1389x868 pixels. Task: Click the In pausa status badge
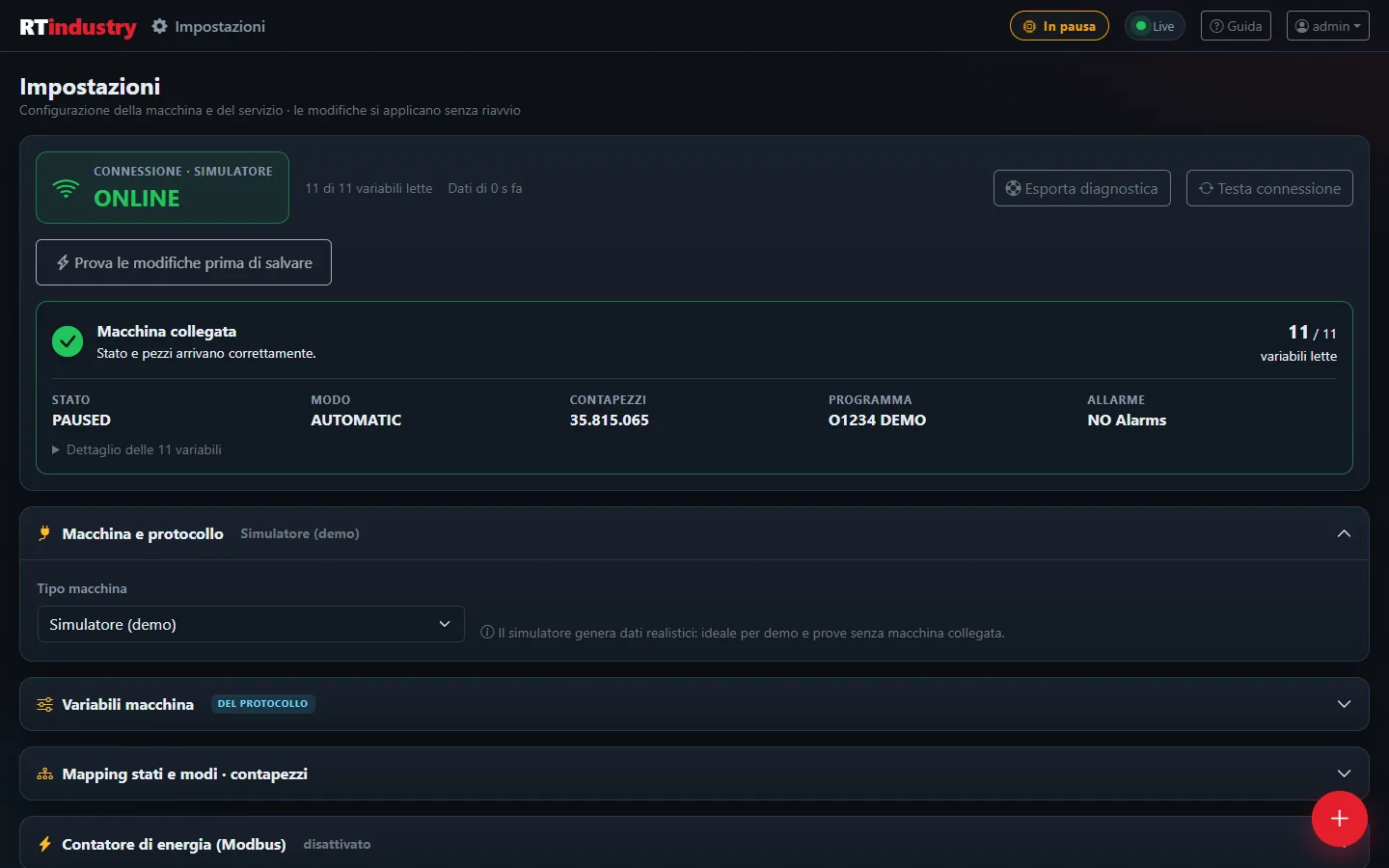[1059, 26]
